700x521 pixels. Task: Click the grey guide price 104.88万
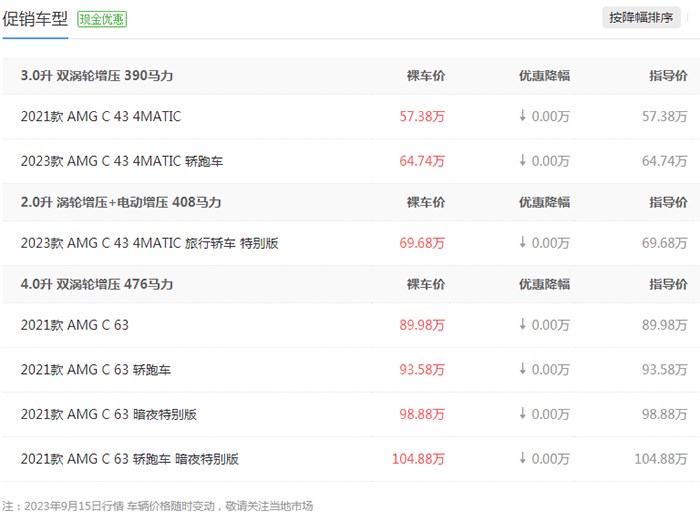click(x=661, y=459)
